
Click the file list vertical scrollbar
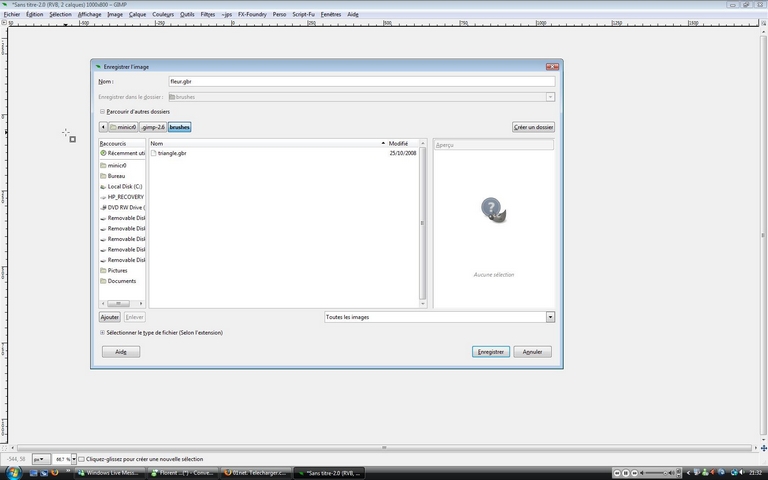423,223
